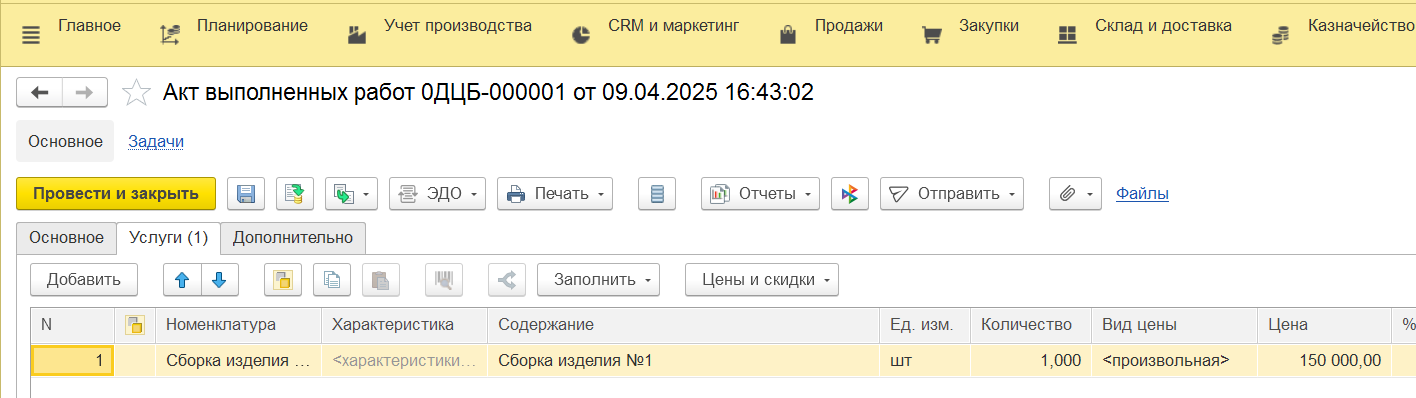Open the Заполнить dropdown
Screen dimensions: 1416x398
599,280
